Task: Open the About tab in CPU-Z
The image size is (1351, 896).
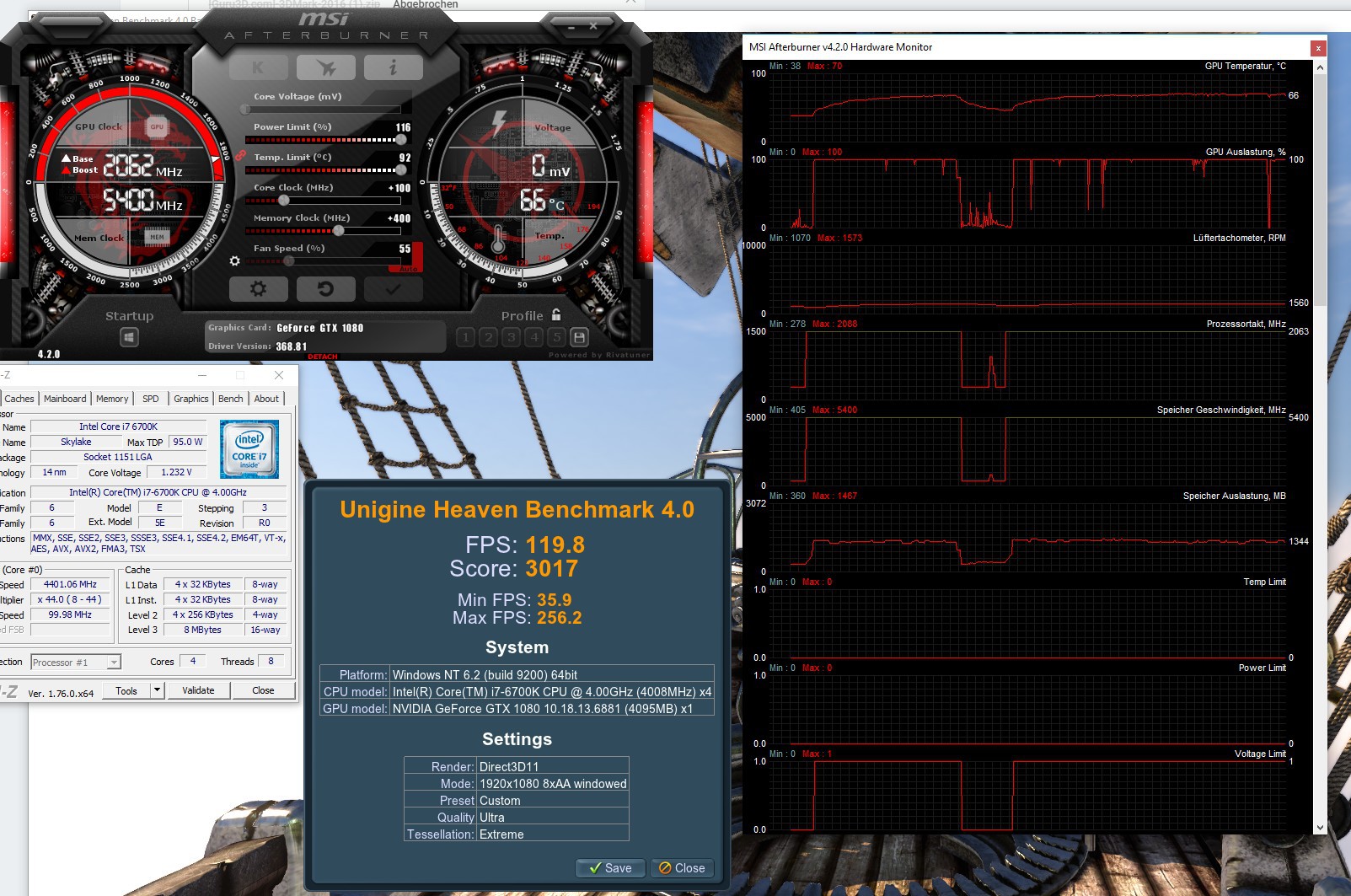Action: [266, 399]
